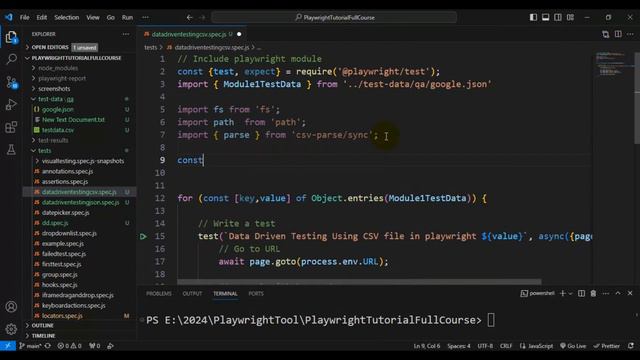This screenshot has width=640, height=360.
Task: Open google.json in the explorer
Action: click(58, 109)
